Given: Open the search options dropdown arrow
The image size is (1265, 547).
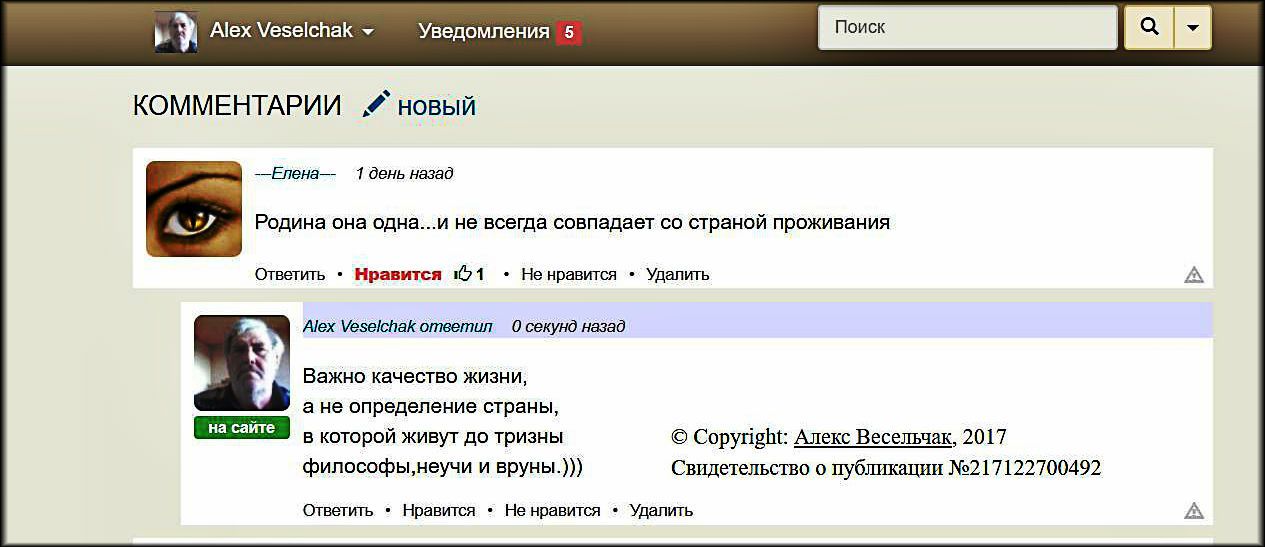Looking at the screenshot, I should click(1192, 28).
